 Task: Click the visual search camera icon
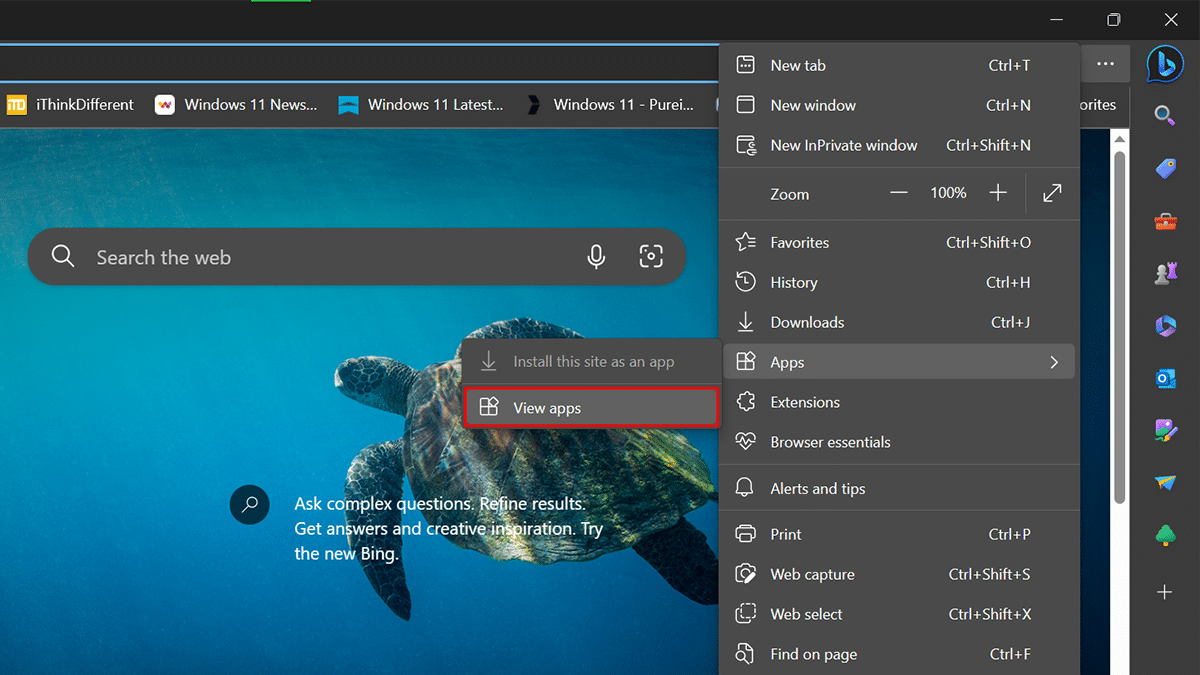click(x=651, y=257)
